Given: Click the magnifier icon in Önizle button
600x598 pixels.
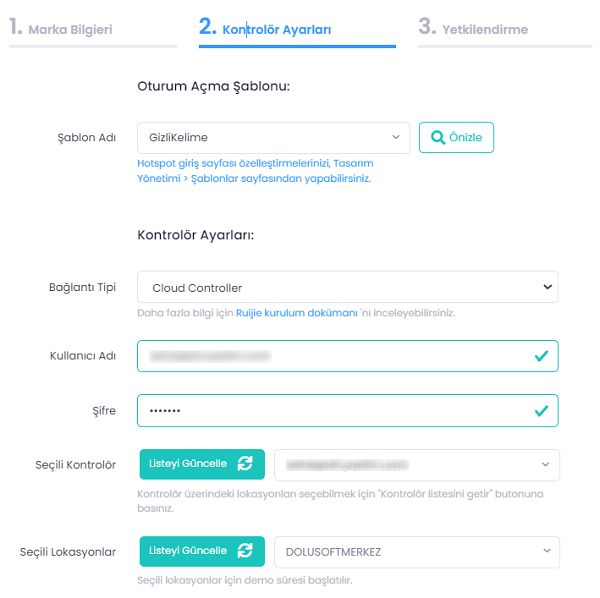Looking at the screenshot, I should point(437,137).
